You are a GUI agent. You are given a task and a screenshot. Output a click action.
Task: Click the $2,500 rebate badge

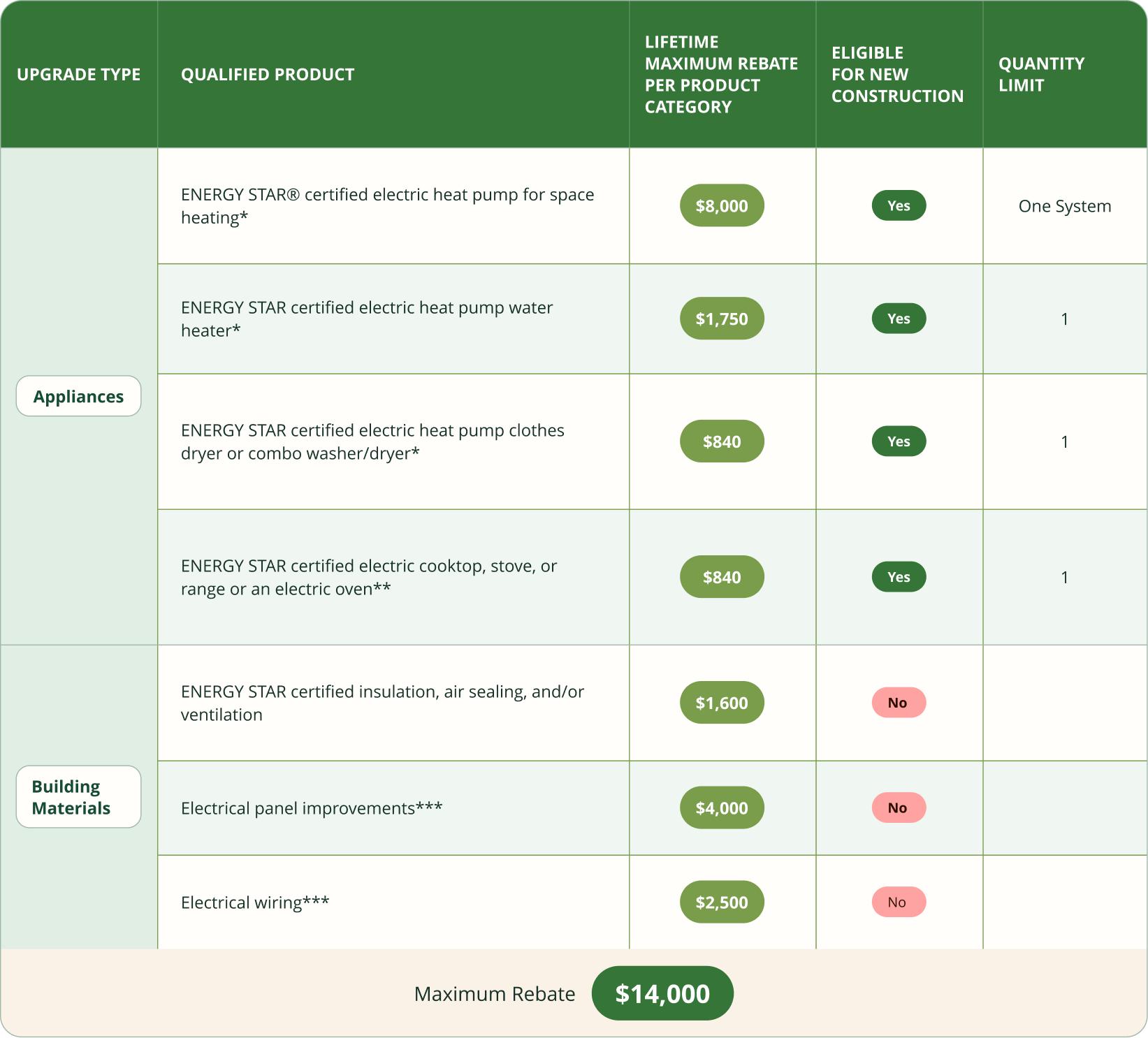point(722,902)
